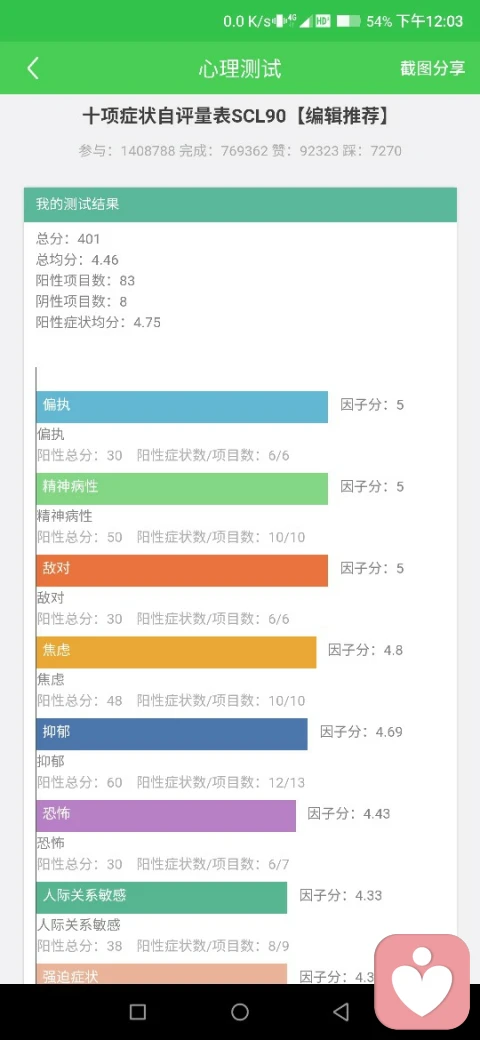Tap the Android recent apps square

(138, 1011)
